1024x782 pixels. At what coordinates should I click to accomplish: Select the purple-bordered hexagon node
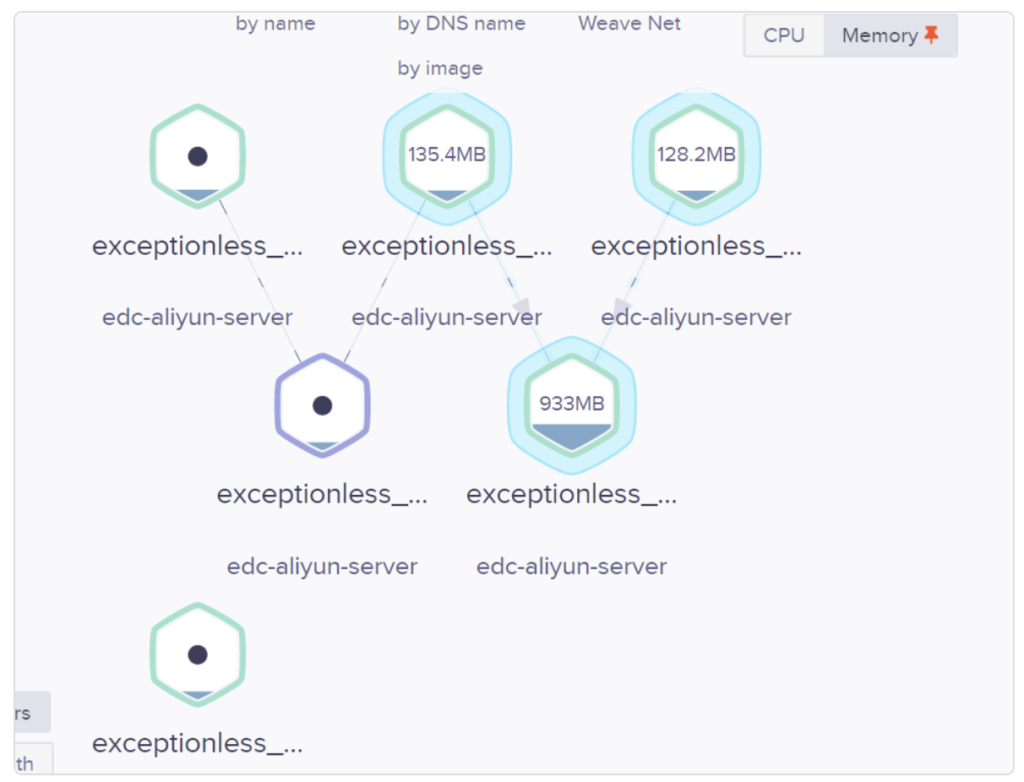tap(323, 405)
